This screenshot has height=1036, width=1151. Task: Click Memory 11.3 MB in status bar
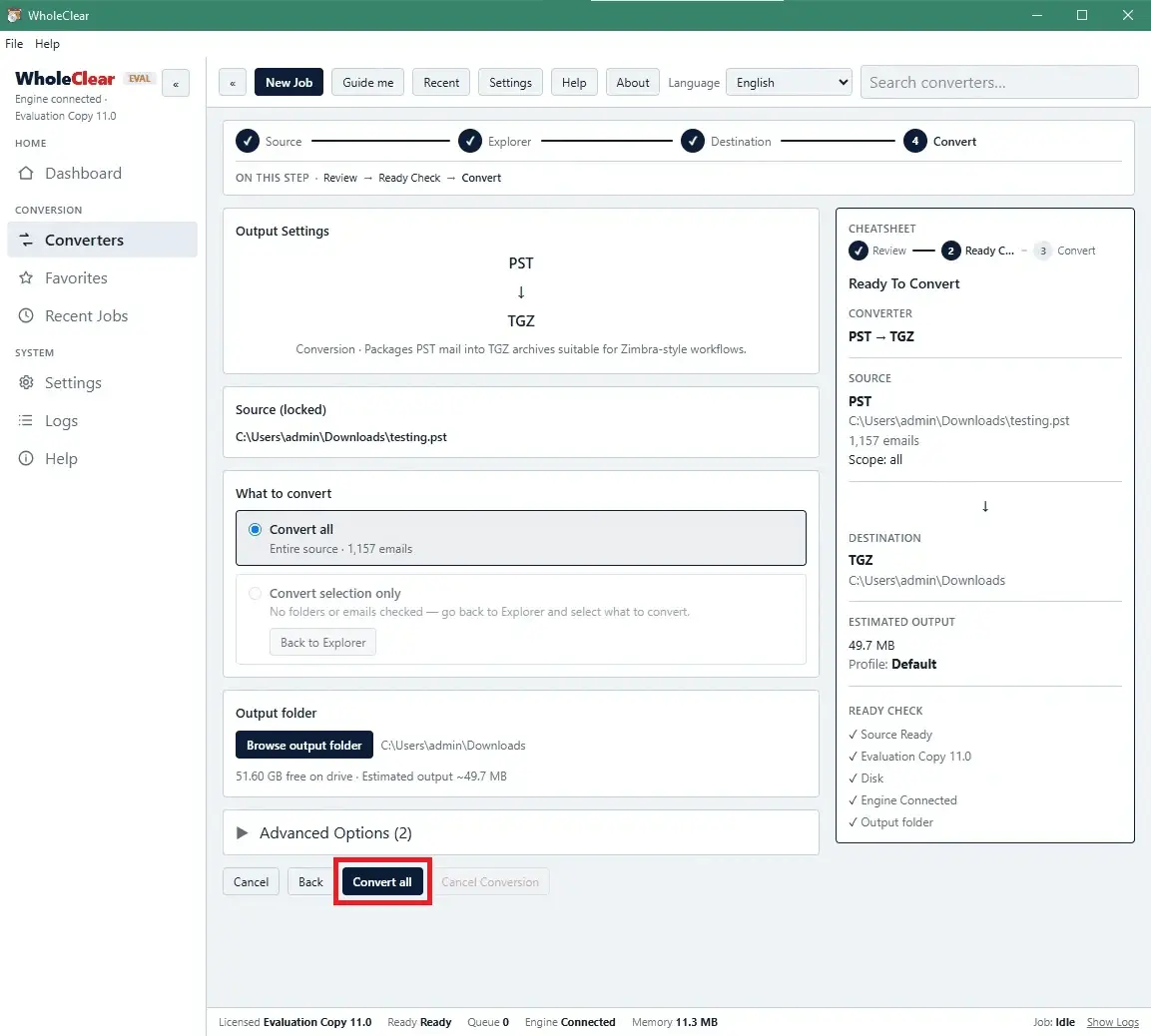click(x=675, y=1022)
